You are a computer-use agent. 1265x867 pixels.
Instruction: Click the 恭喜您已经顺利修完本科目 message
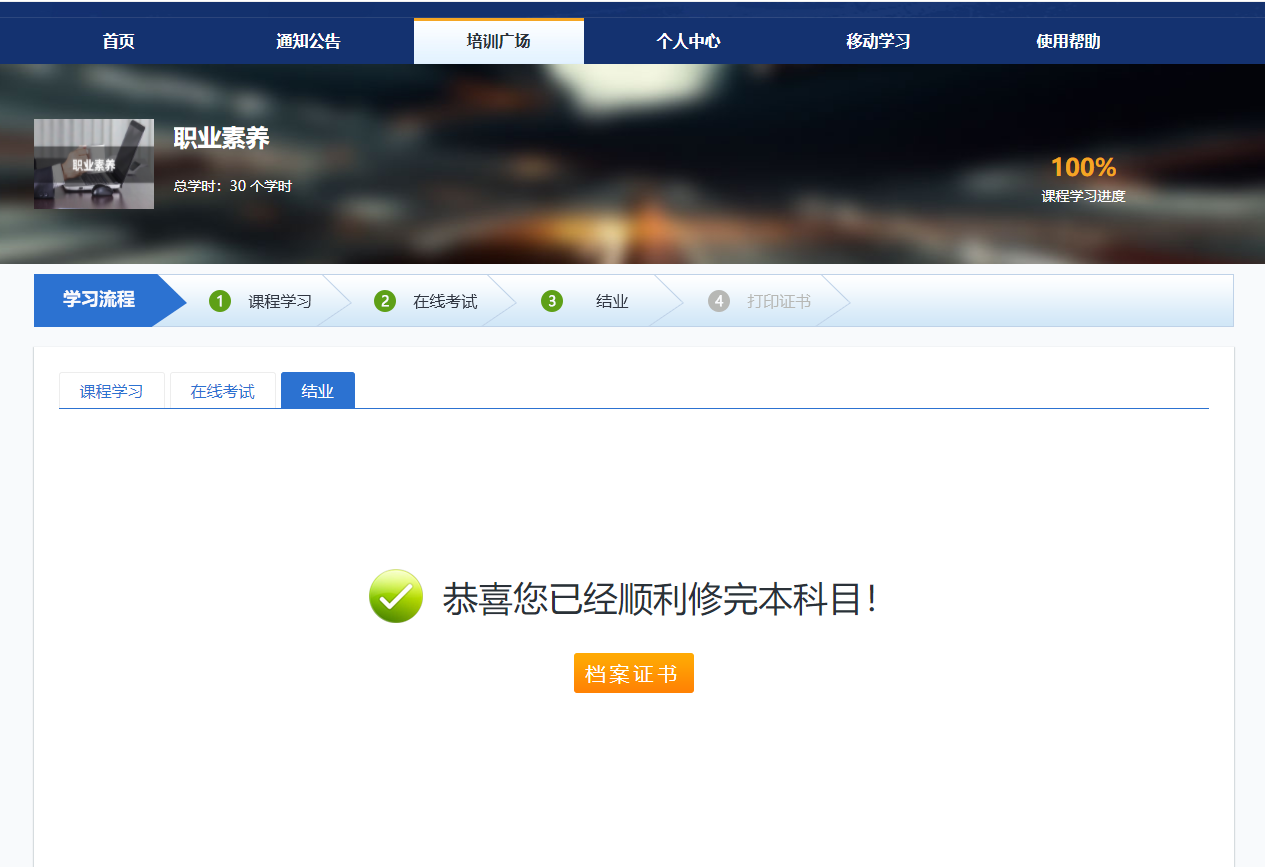660,599
